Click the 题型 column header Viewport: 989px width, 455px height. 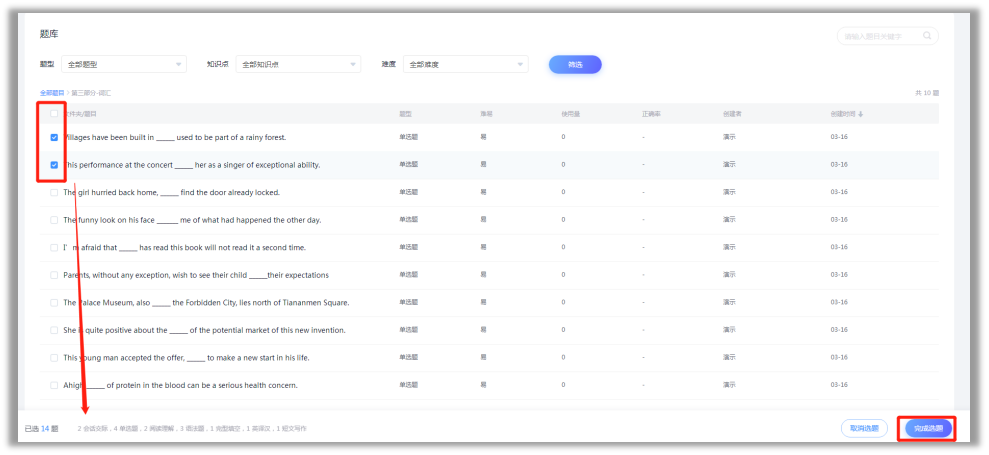click(x=405, y=114)
